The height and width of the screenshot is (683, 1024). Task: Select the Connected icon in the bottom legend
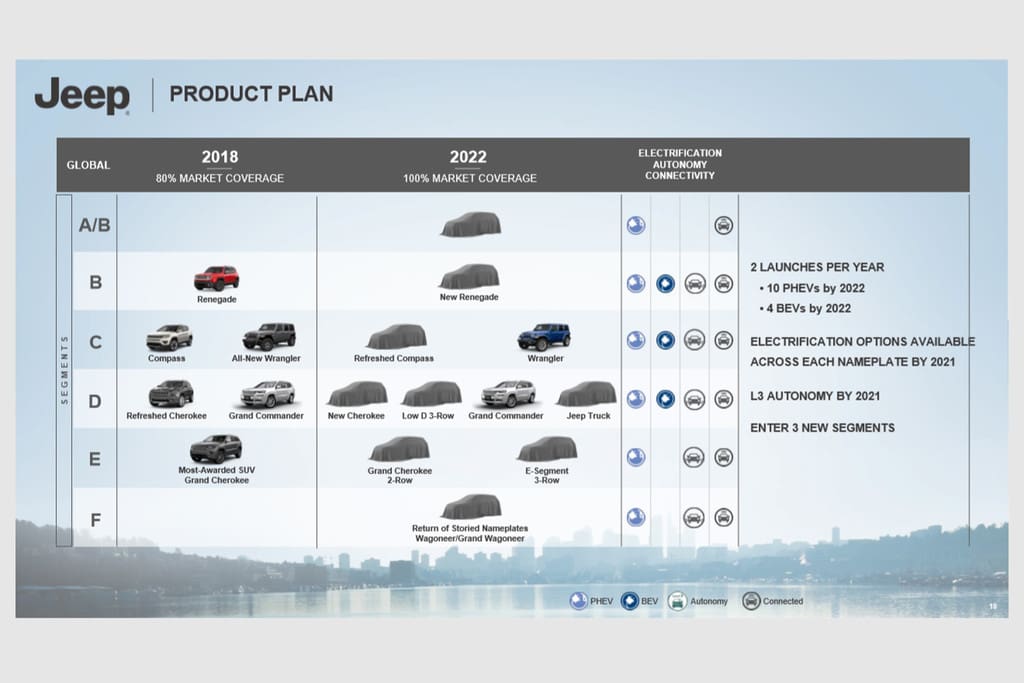(751, 601)
